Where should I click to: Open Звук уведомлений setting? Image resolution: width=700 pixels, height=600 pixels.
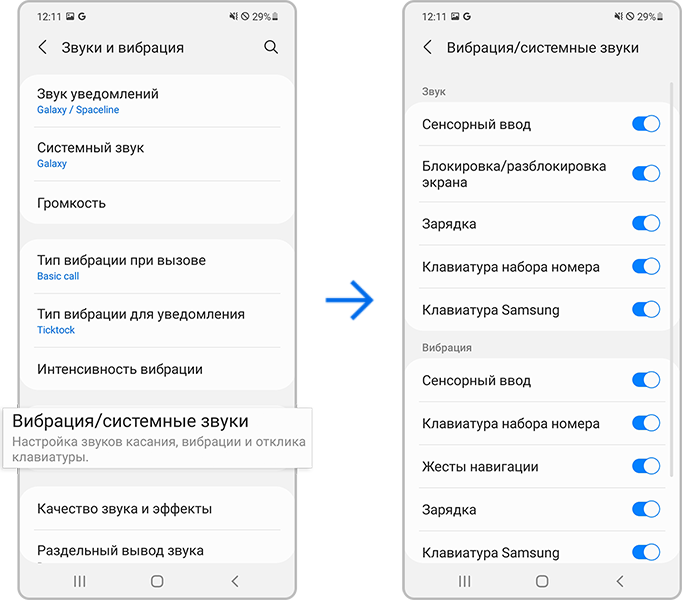point(157,101)
